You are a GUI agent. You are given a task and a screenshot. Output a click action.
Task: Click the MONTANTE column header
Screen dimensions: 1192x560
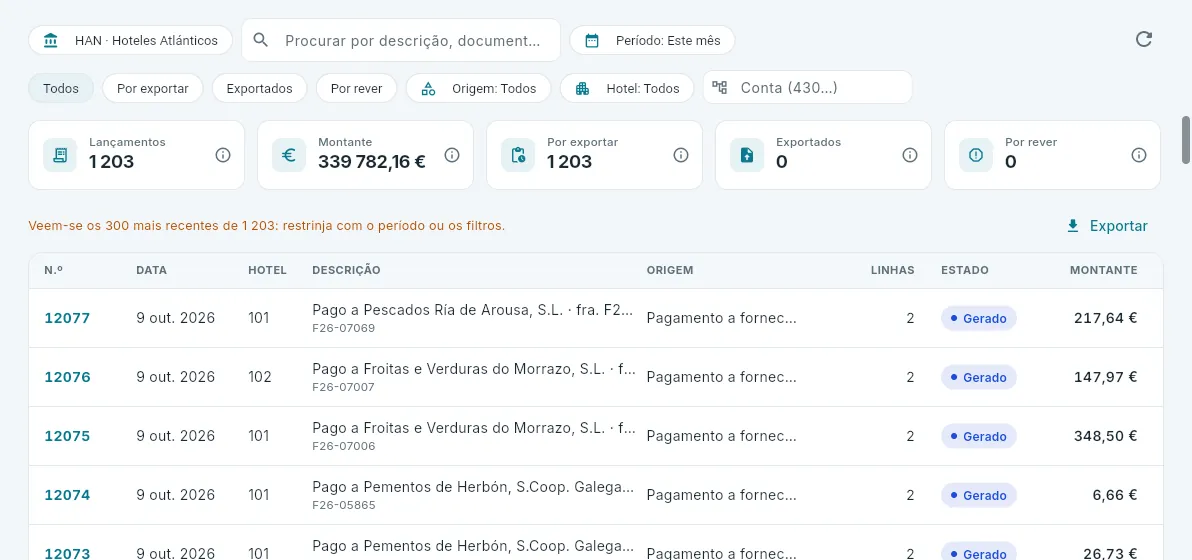[1104, 270]
